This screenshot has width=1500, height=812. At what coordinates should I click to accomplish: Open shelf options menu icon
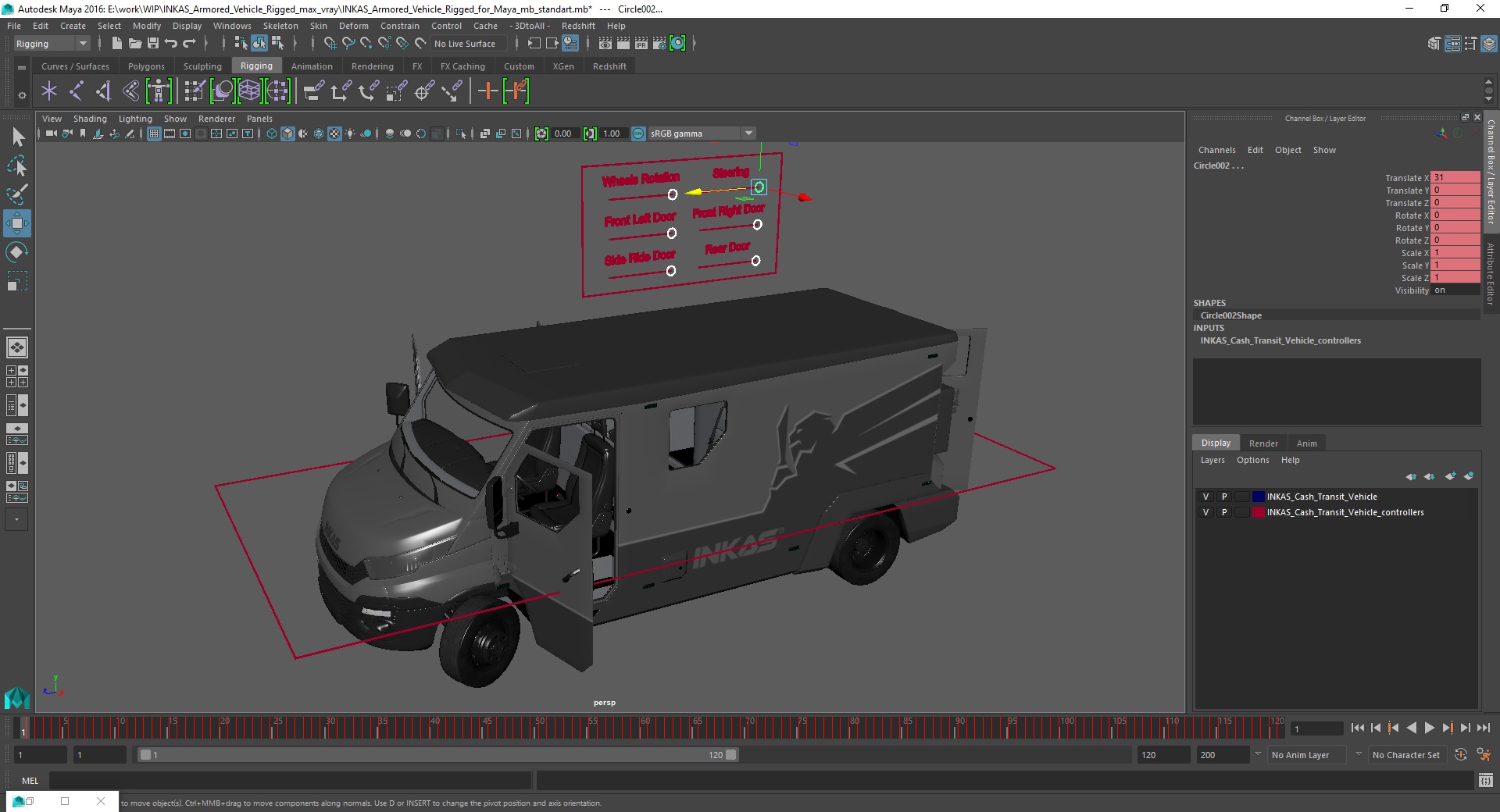[x=22, y=95]
